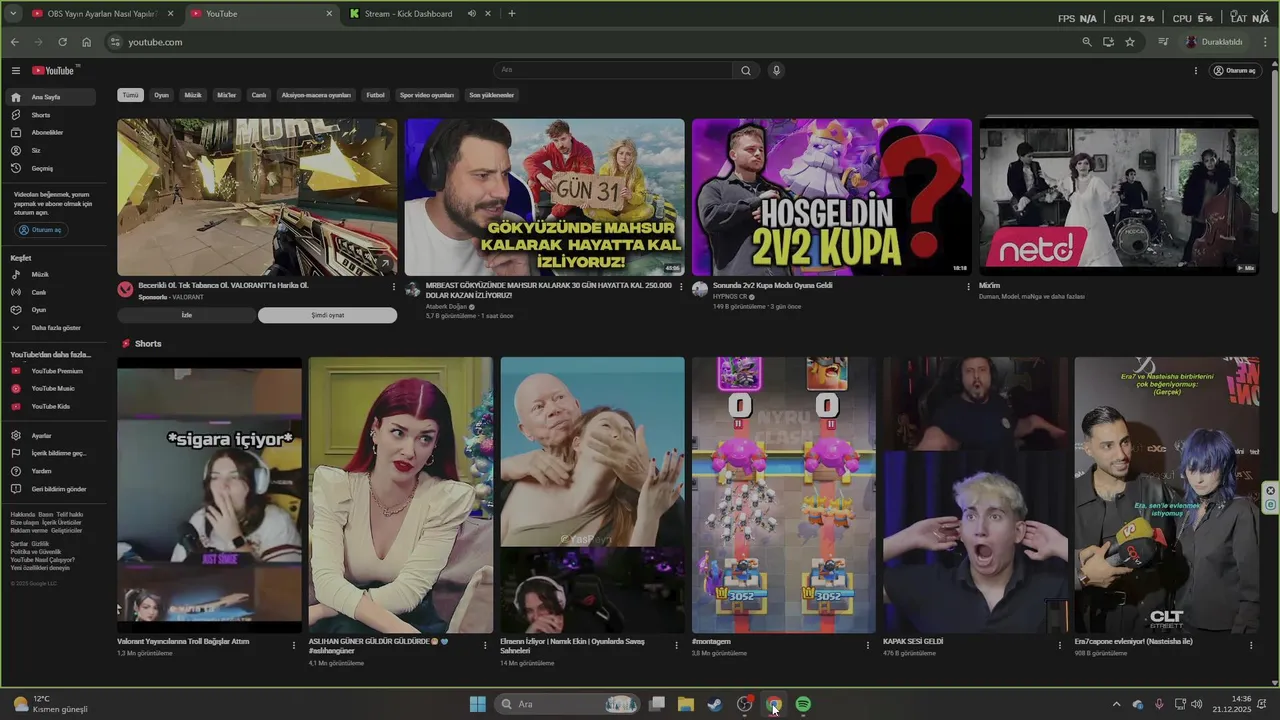
Task: Open Geri bildirim gönder in sidebar
Action: pos(52,489)
